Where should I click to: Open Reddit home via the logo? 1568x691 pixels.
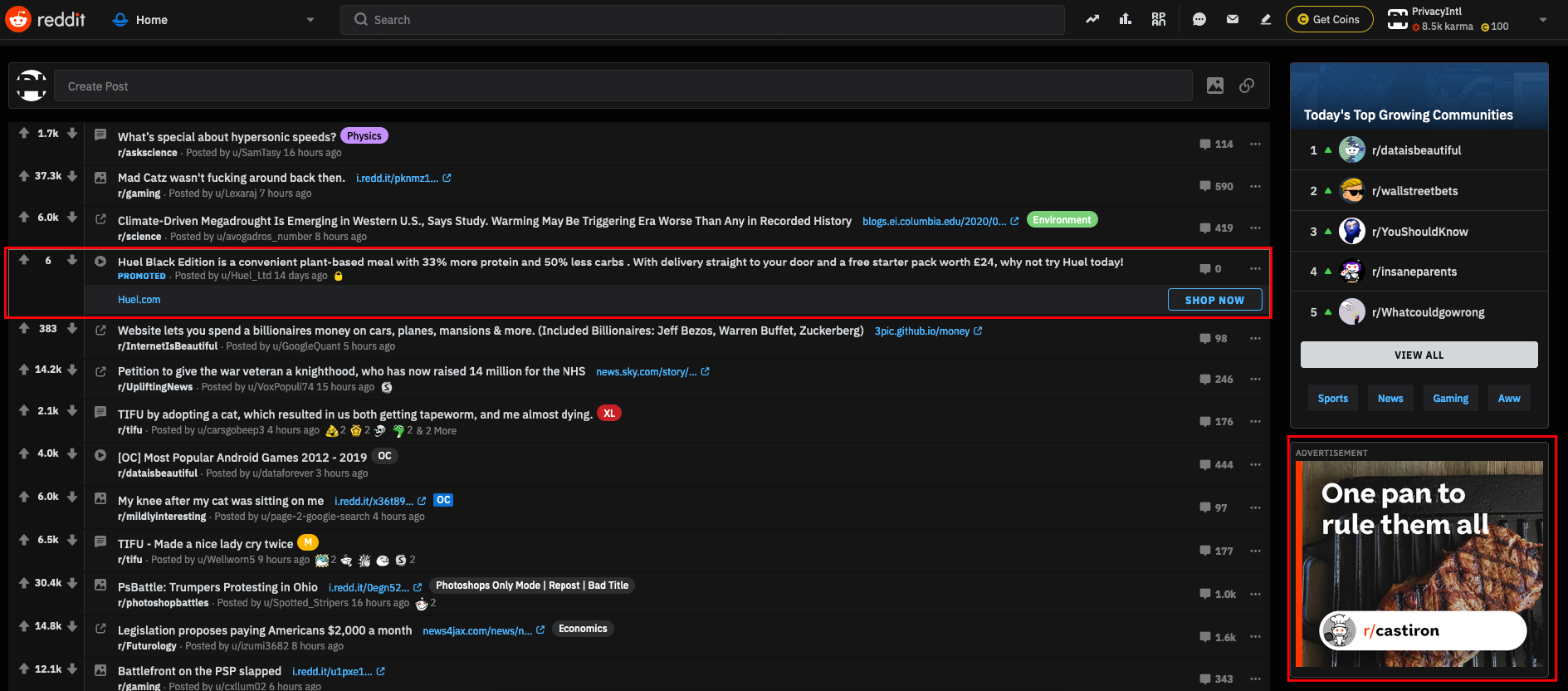coord(46,19)
